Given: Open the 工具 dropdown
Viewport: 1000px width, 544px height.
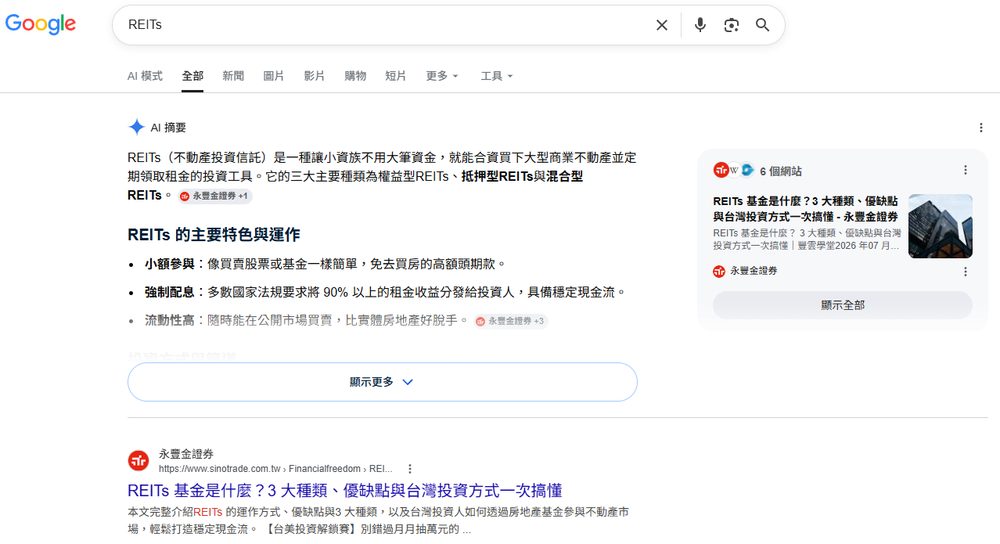Looking at the screenshot, I should click(496, 76).
